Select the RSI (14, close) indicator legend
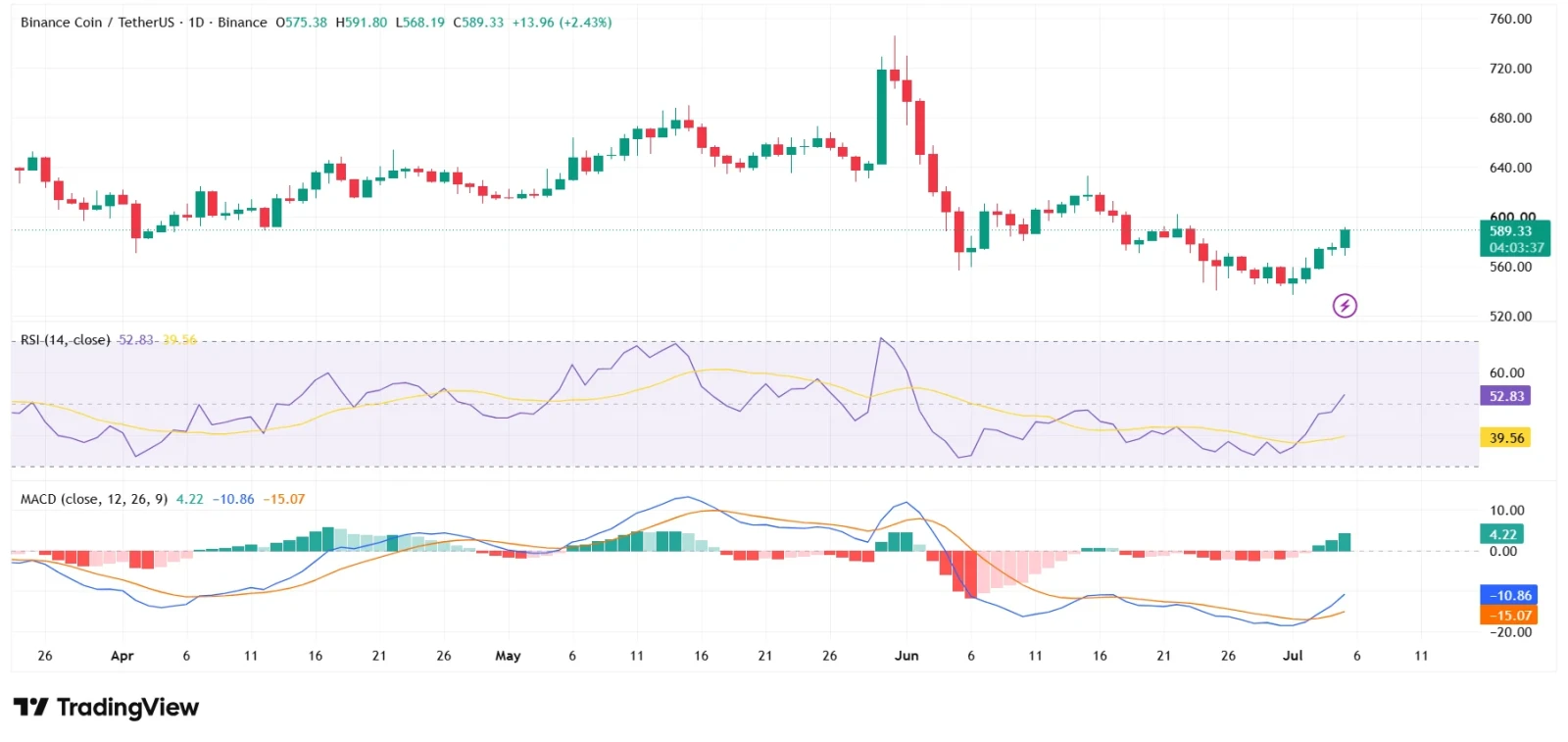 coord(65,340)
